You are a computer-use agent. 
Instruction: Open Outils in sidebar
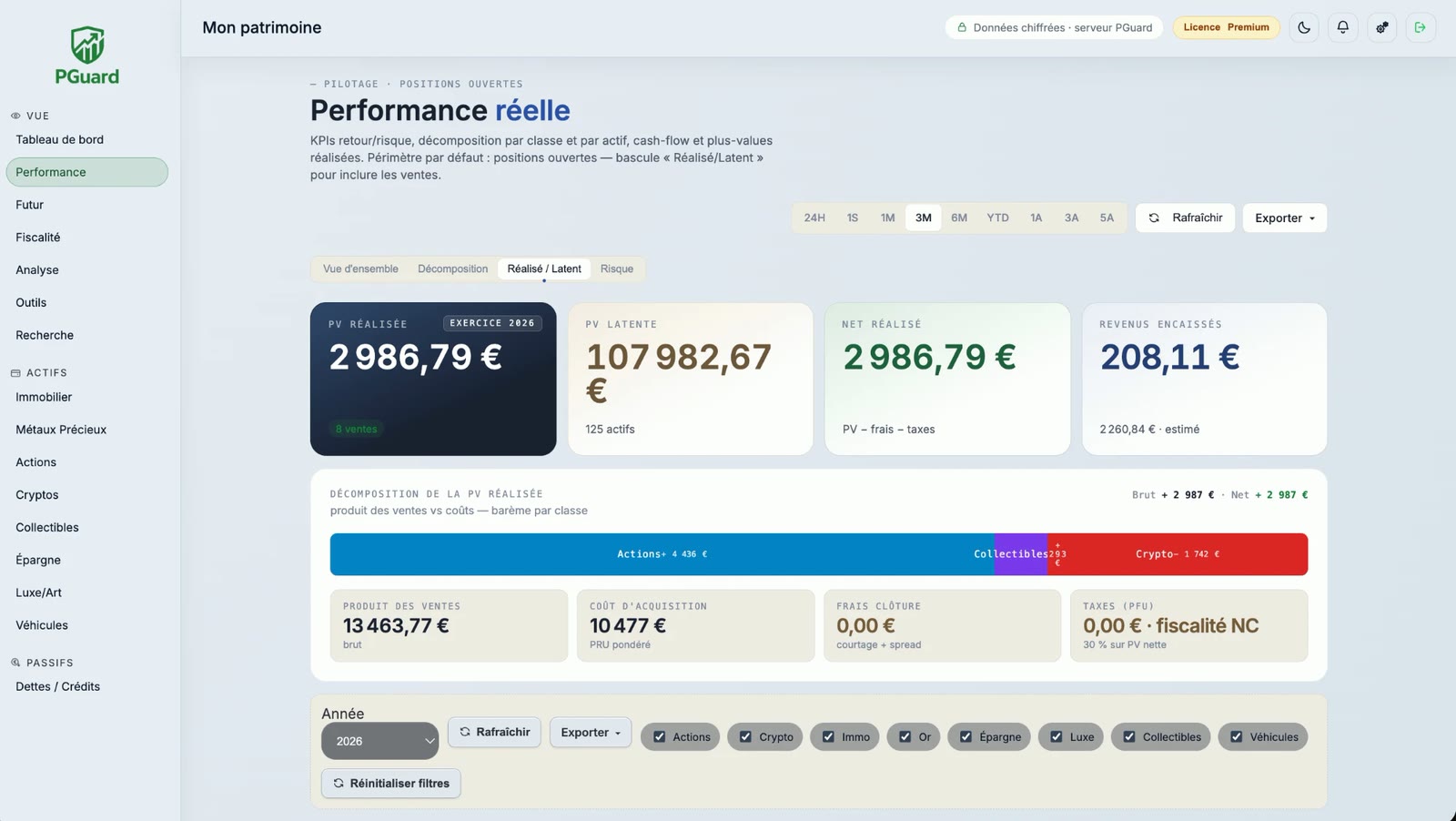click(86, 302)
